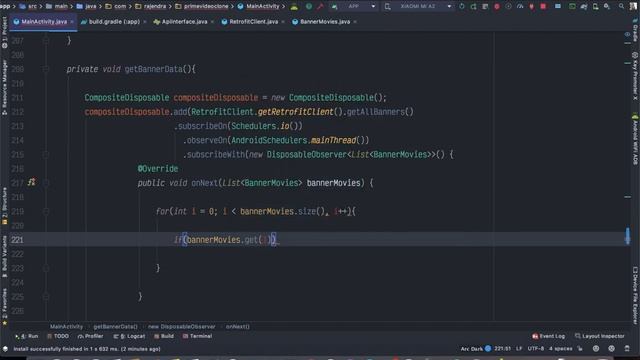Click the red hammer icon in toolbar

pos(321,6)
